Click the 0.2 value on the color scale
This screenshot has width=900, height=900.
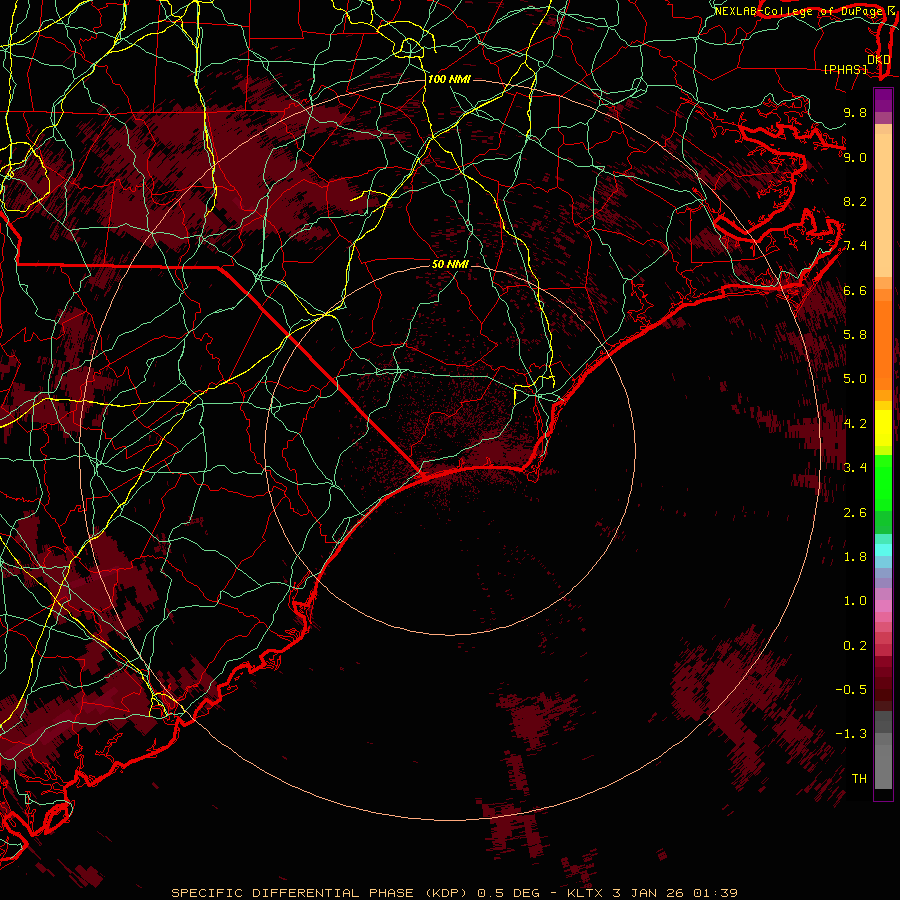pos(855,646)
